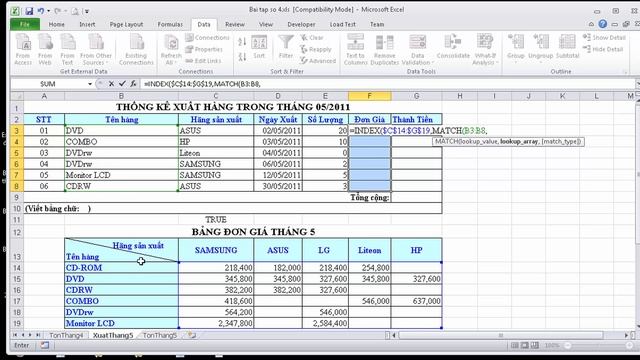Click the 'Tổng cộng:' cell
This screenshot has height=360, width=640.
369,198
